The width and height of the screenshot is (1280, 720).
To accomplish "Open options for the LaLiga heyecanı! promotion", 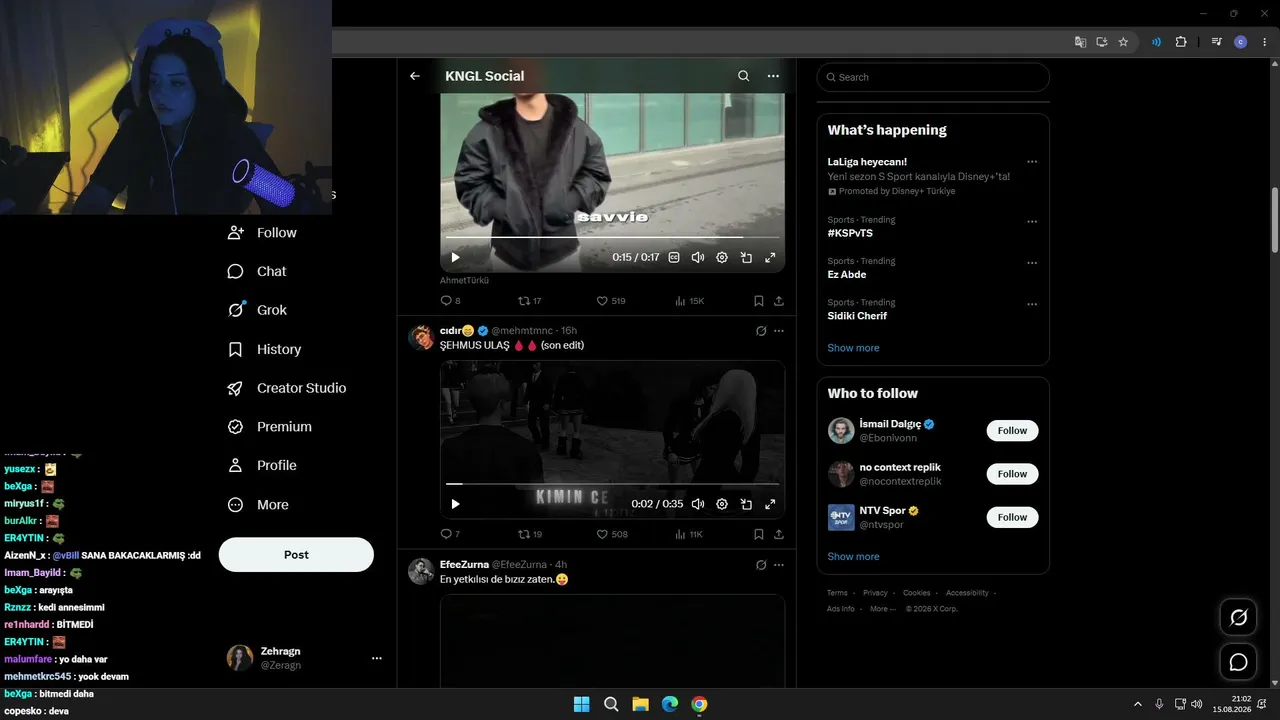I will pos(1032,162).
